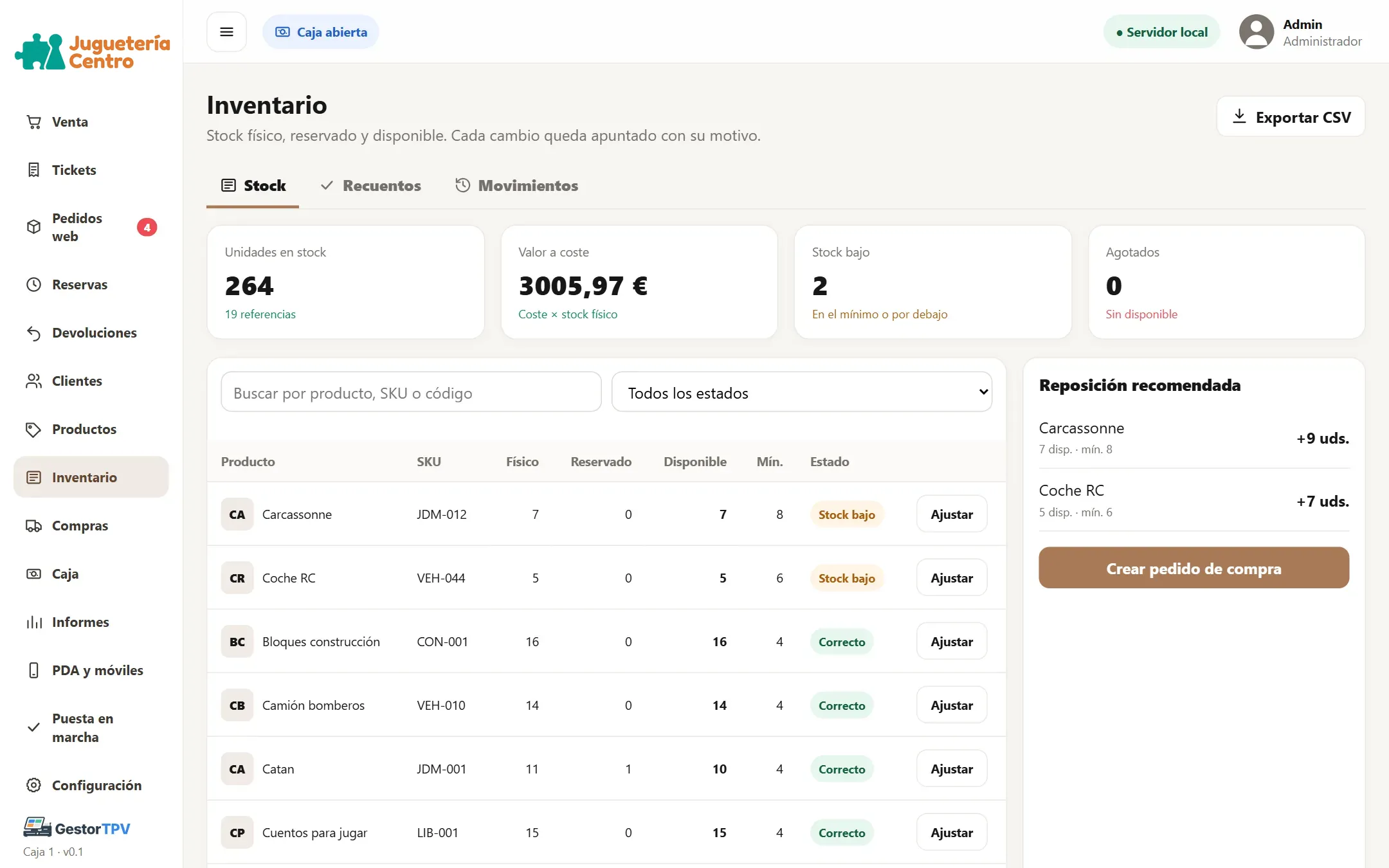
Task: Click the Tickets receipt icon
Action: pyautogui.click(x=33, y=170)
